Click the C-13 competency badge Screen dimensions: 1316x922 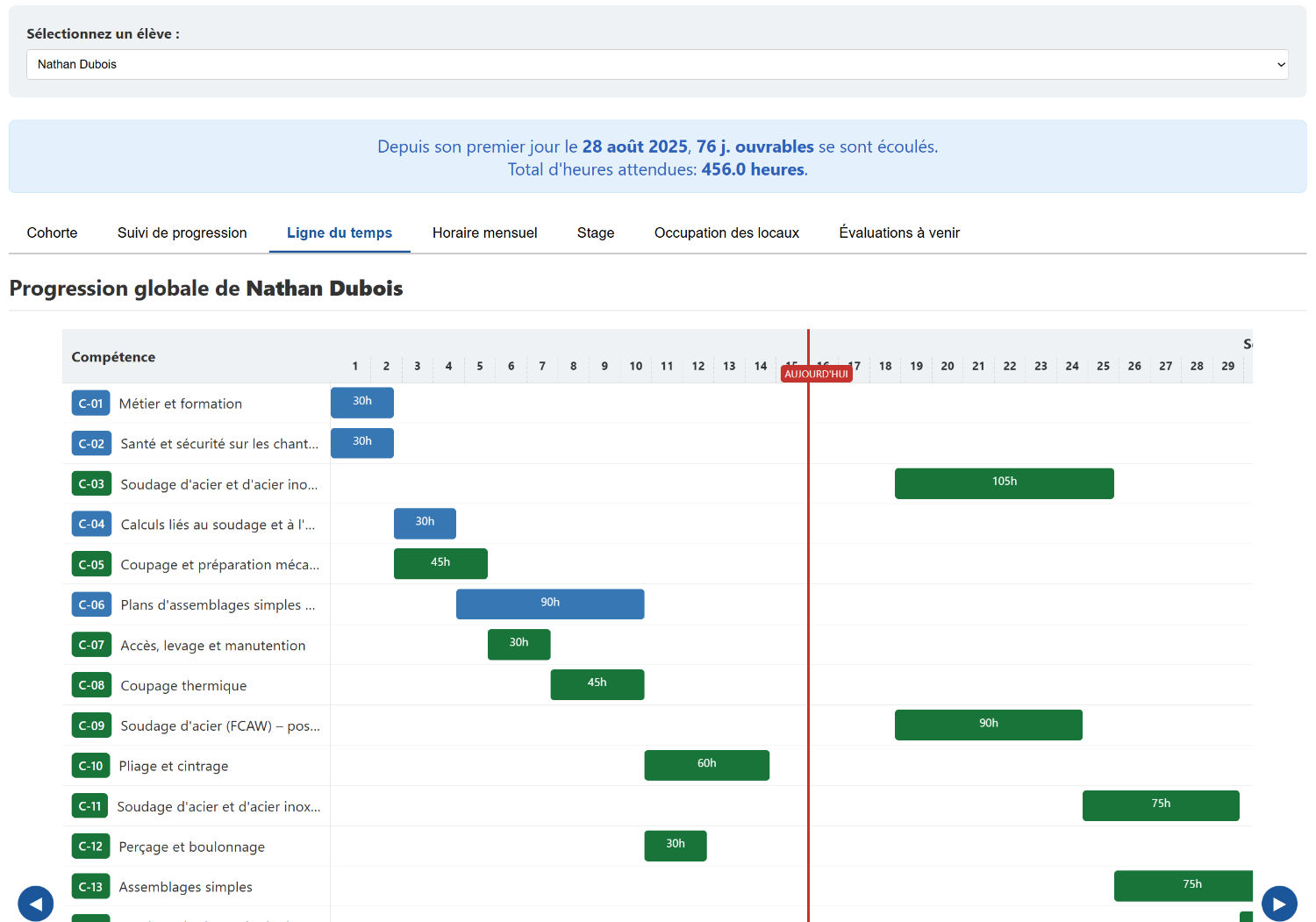[x=90, y=887]
